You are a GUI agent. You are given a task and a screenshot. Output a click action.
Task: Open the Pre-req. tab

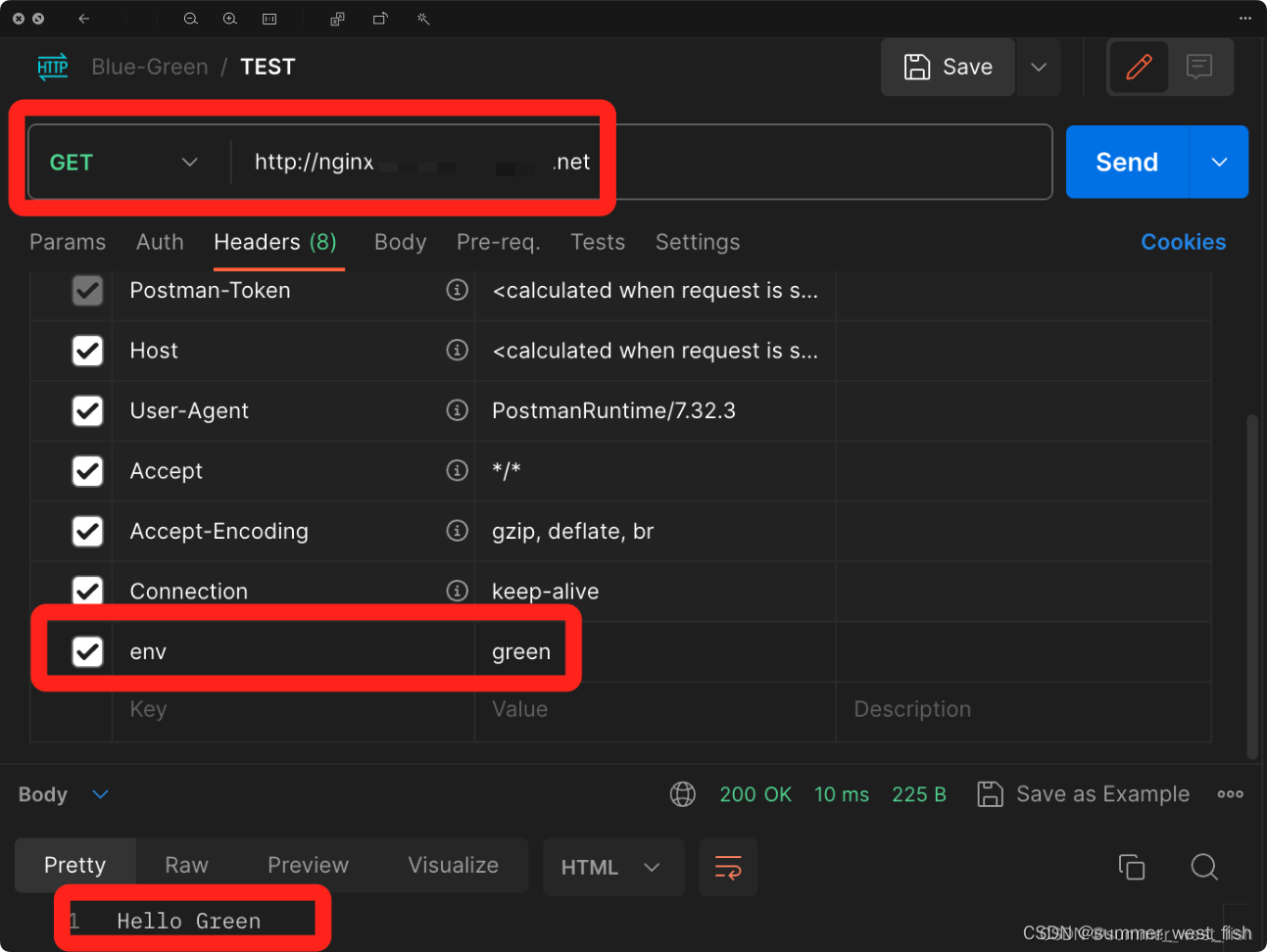click(x=499, y=242)
